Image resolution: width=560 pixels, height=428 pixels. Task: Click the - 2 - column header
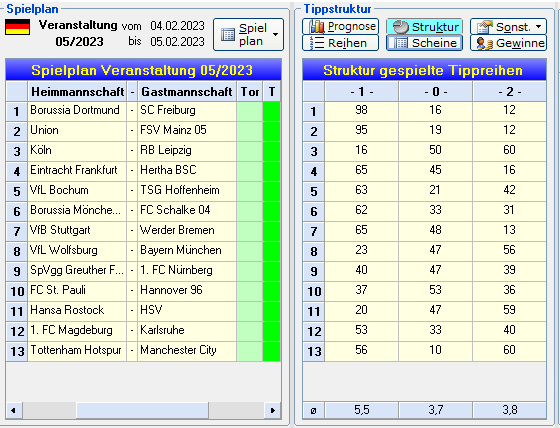(x=510, y=92)
